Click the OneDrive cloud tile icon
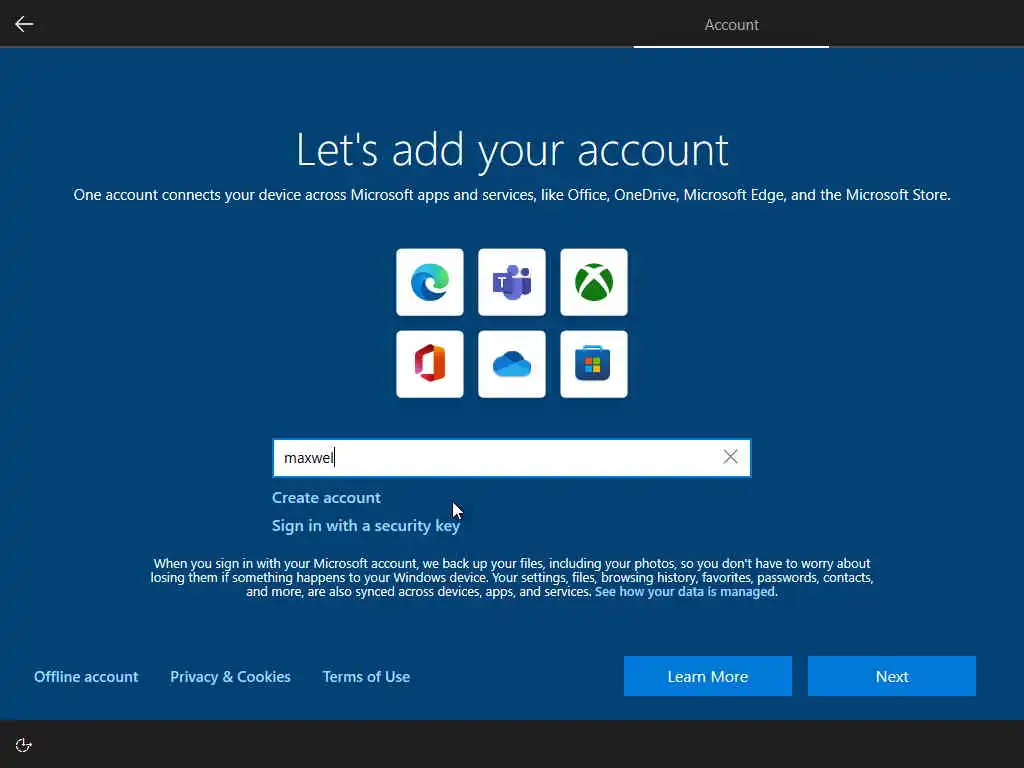1024x768 pixels. (x=512, y=364)
